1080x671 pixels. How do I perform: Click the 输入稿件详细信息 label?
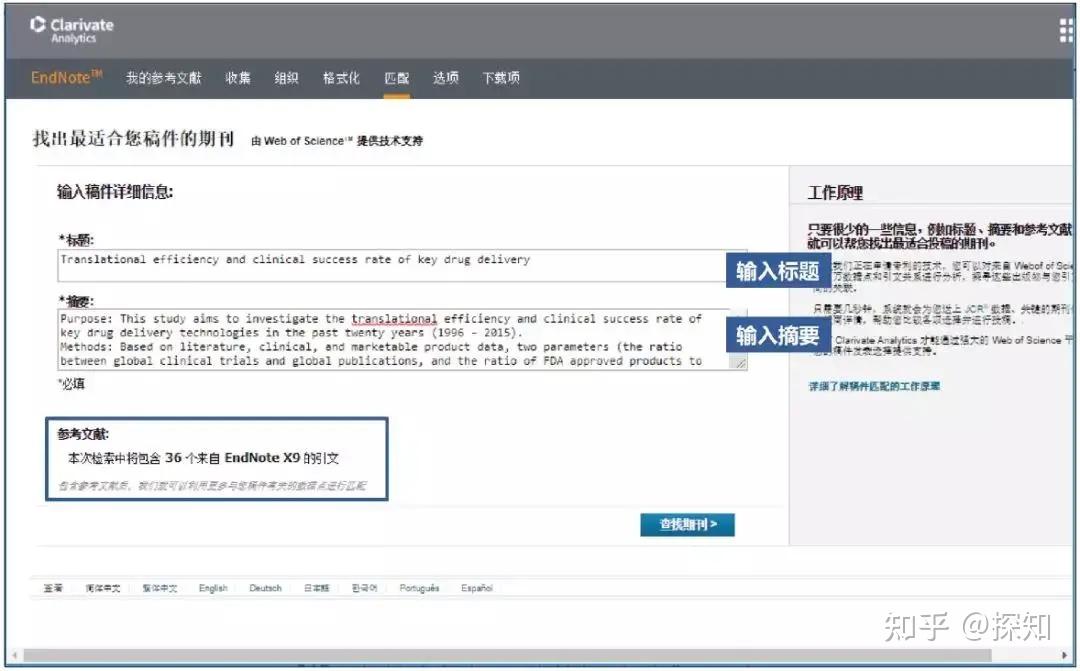tap(115, 192)
